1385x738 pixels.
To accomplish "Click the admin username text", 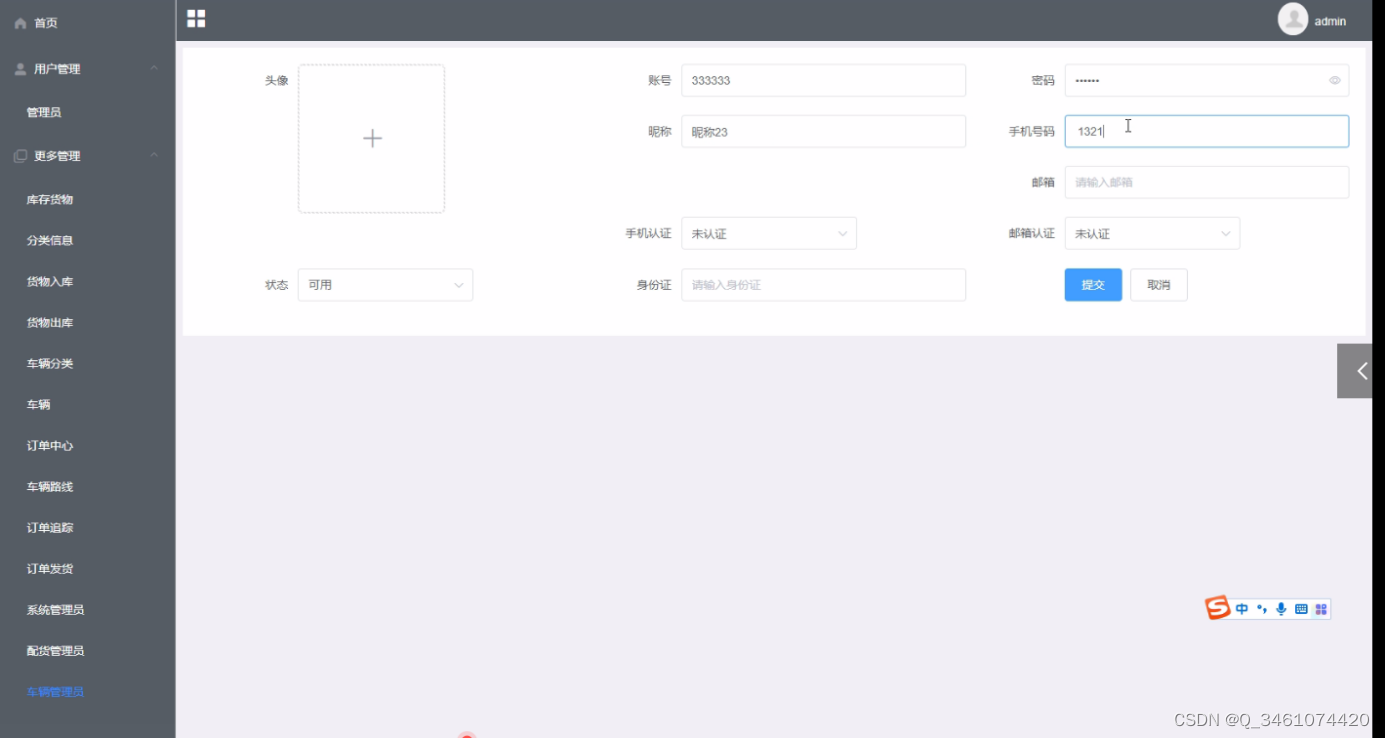I will tap(1330, 21).
